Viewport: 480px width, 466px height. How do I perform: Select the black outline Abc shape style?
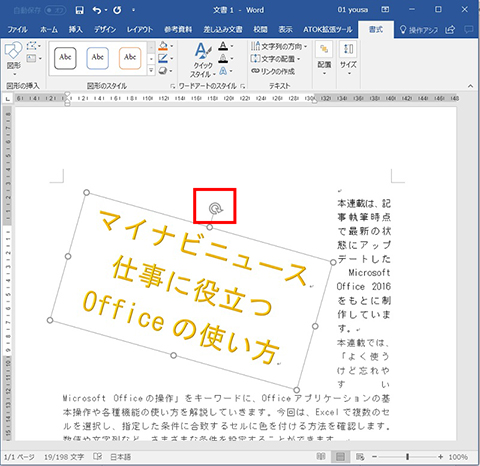click(65, 58)
